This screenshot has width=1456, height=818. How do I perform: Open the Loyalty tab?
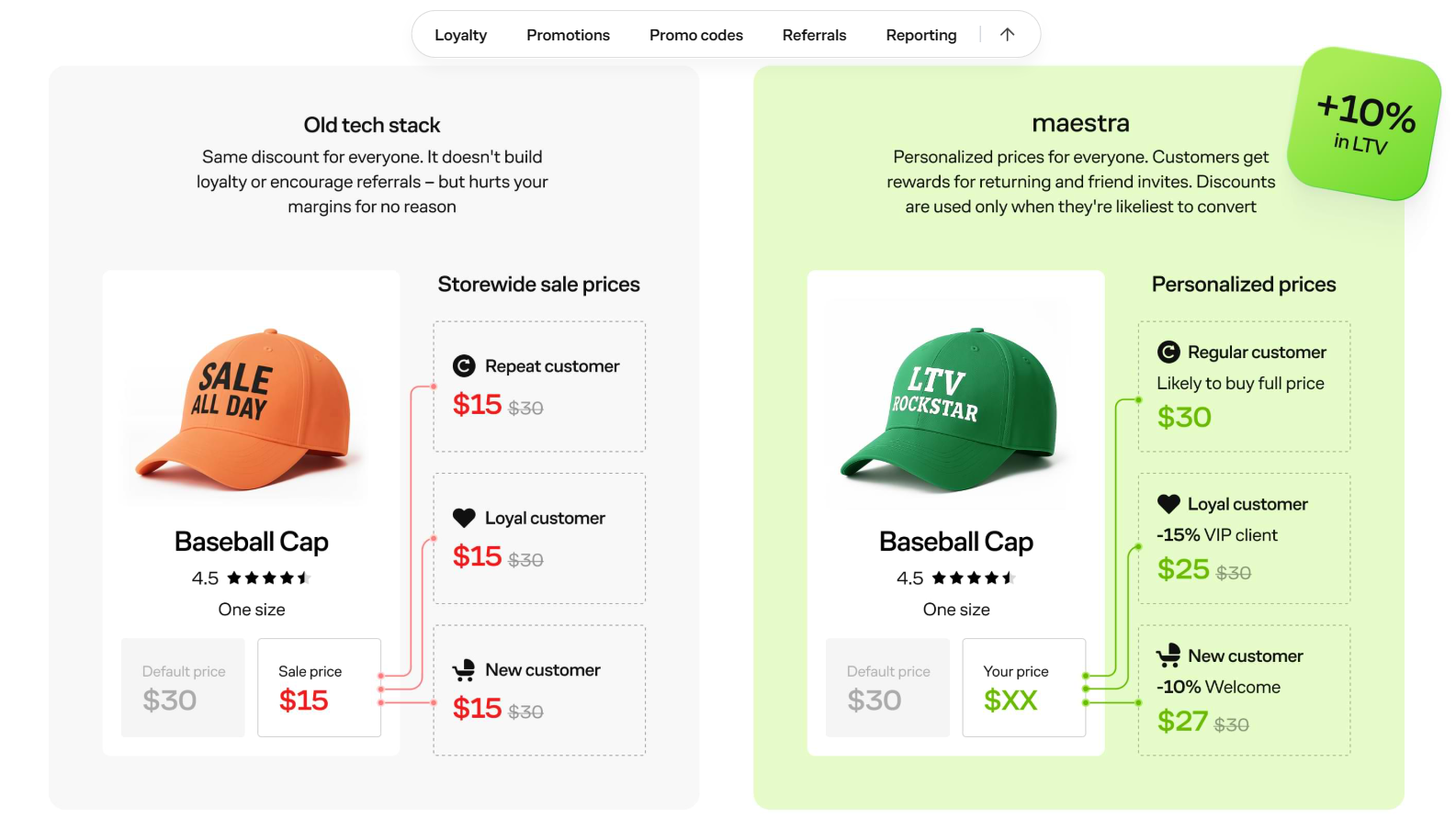[460, 35]
